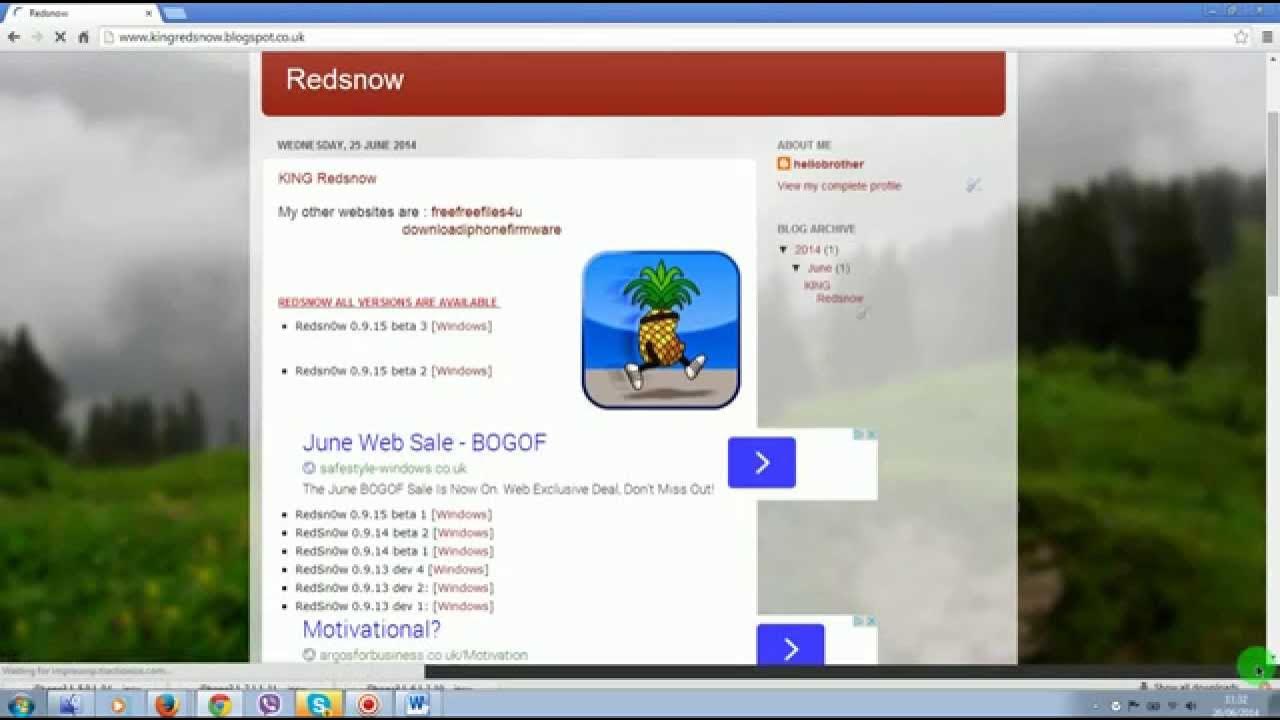Download RedSn0w 0.9.14 beta 2 Windows
Image resolution: width=1280 pixels, height=720 pixels.
click(463, 533)
